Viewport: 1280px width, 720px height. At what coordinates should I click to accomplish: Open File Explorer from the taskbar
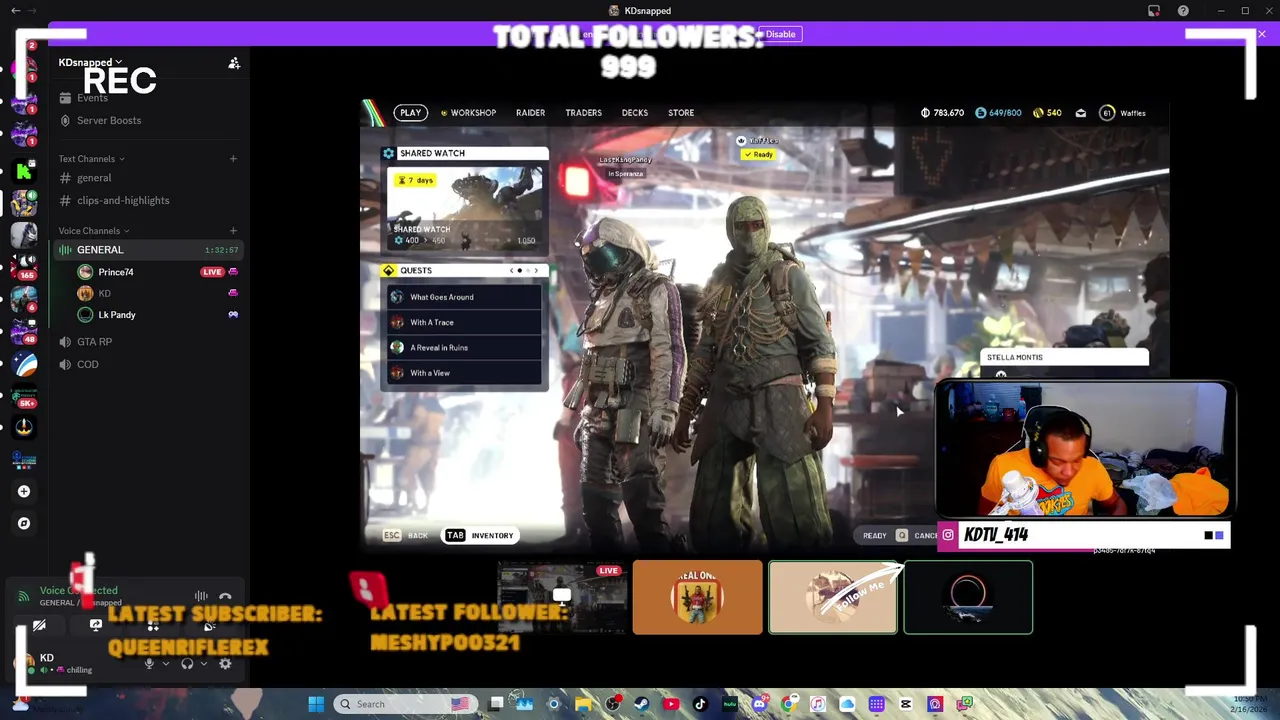583,704
